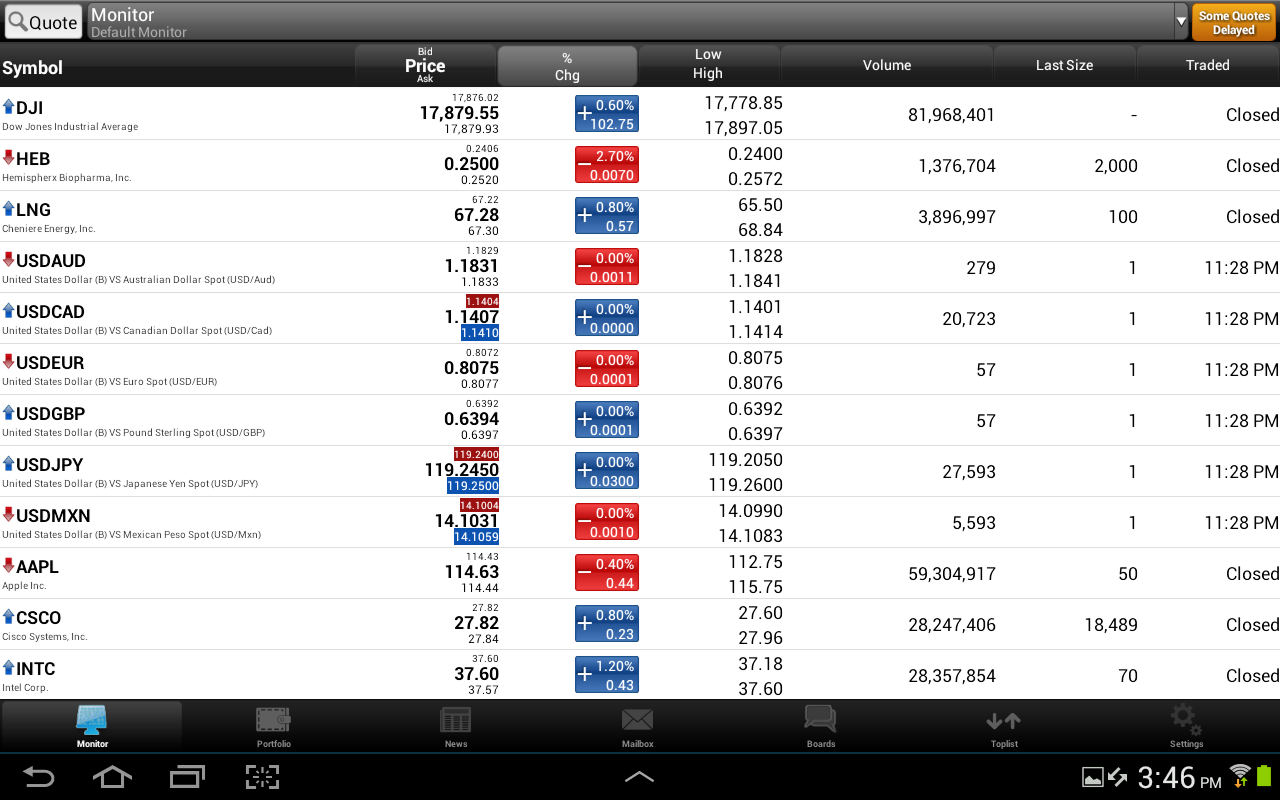Viewport: 1280px width, 800px height.
Task: Tap the USDJPY +0.0300 change badge
Action: pos(606,471)
